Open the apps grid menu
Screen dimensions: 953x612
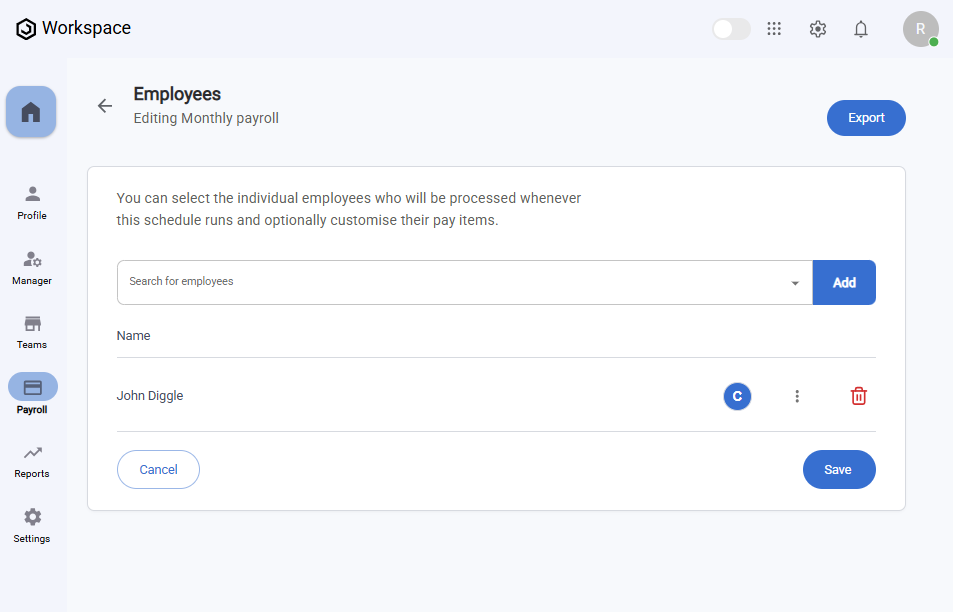pos(774,29)
